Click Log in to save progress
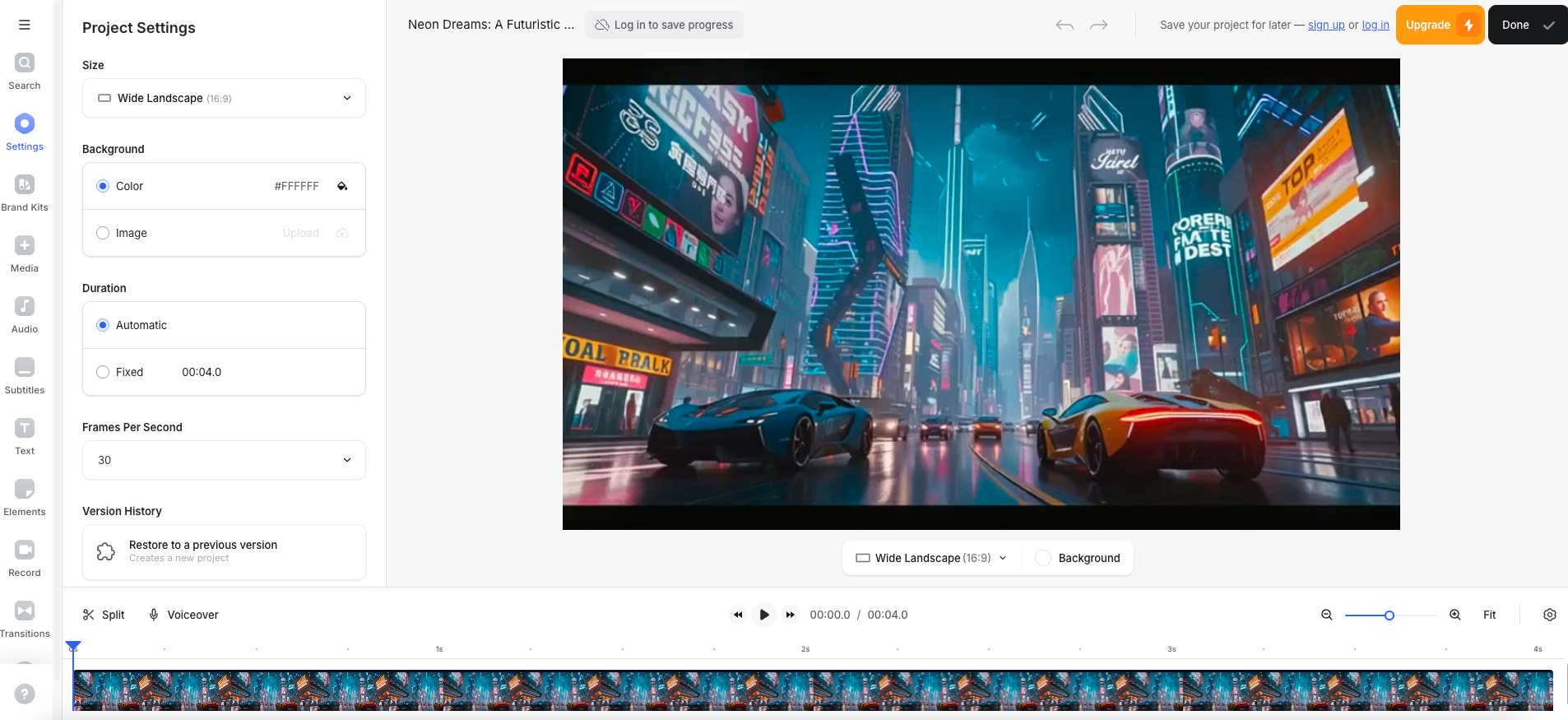The image size is (1568, 720). point(664,25)
